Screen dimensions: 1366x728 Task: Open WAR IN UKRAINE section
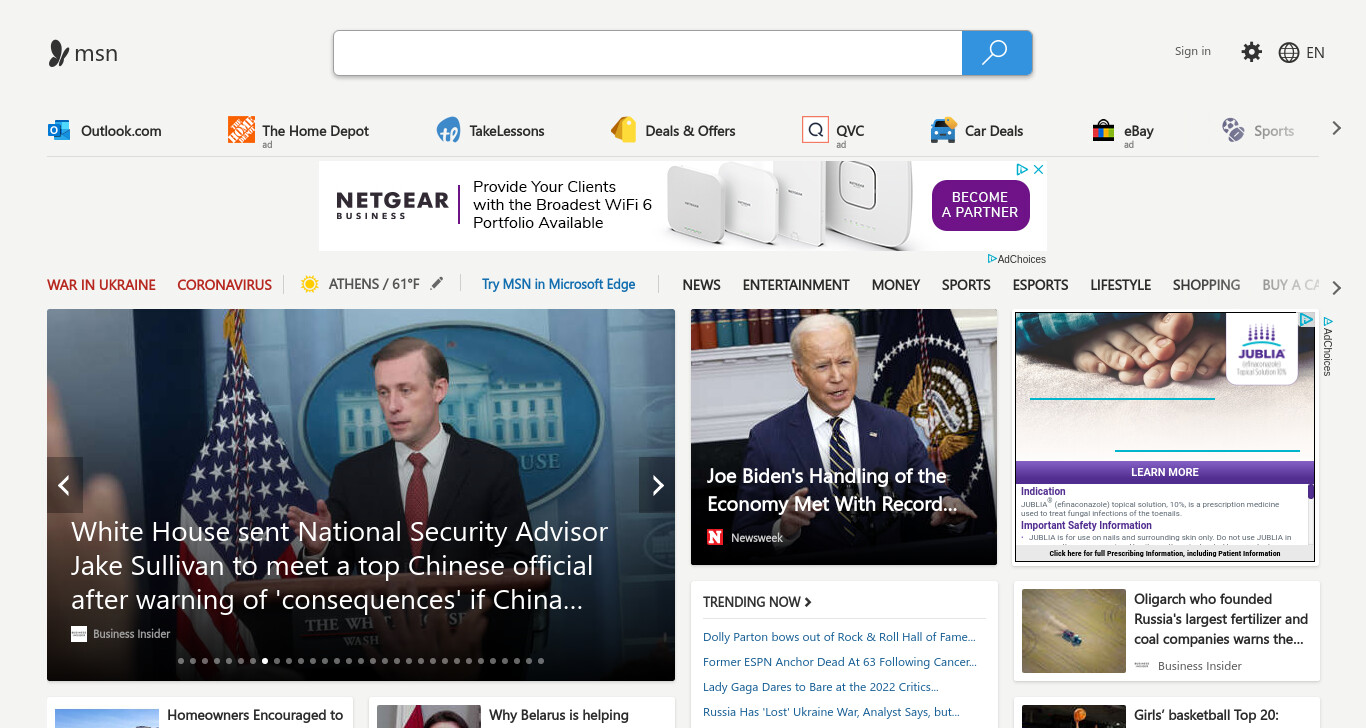click(101, 285)
